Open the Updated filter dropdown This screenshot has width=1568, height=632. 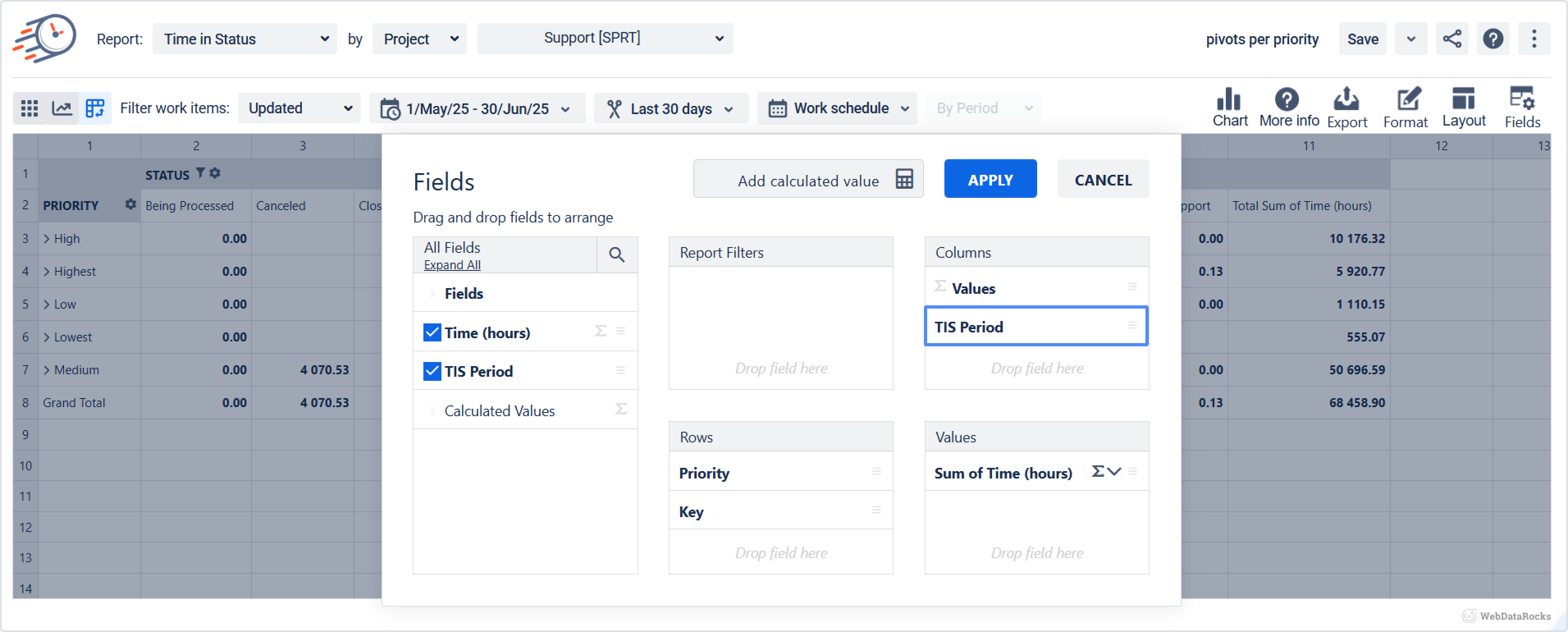pos(299,108)
